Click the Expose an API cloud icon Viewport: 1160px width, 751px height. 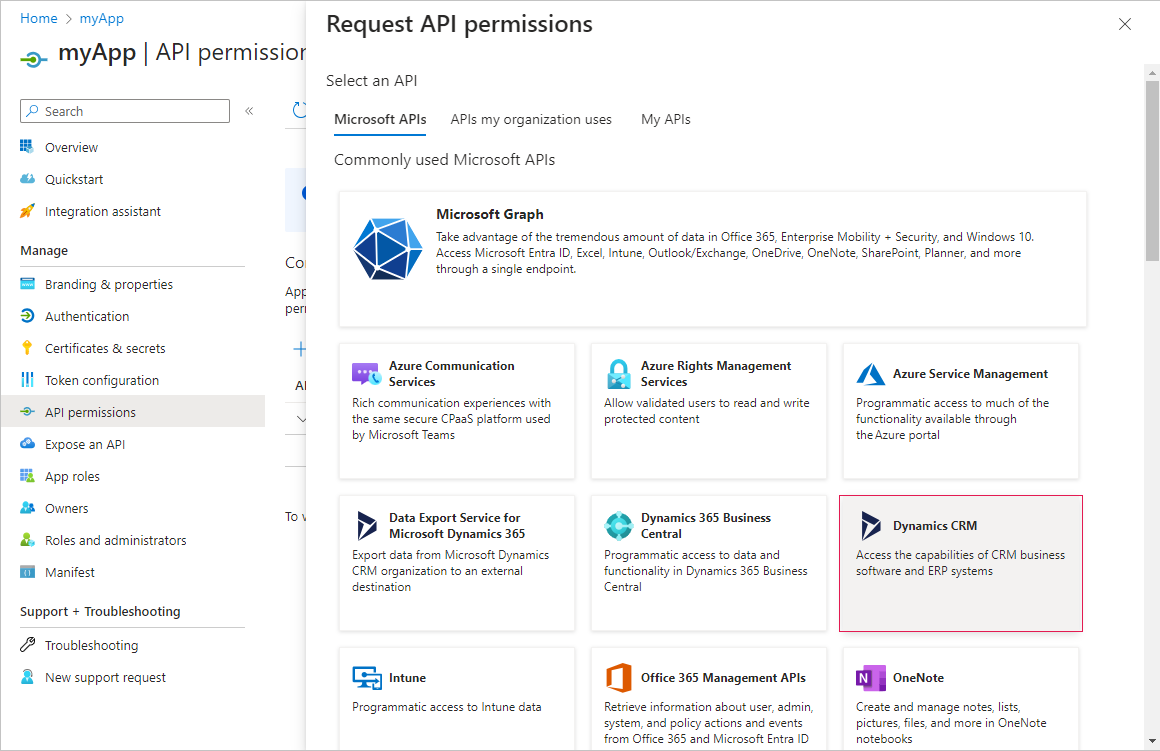27,443
